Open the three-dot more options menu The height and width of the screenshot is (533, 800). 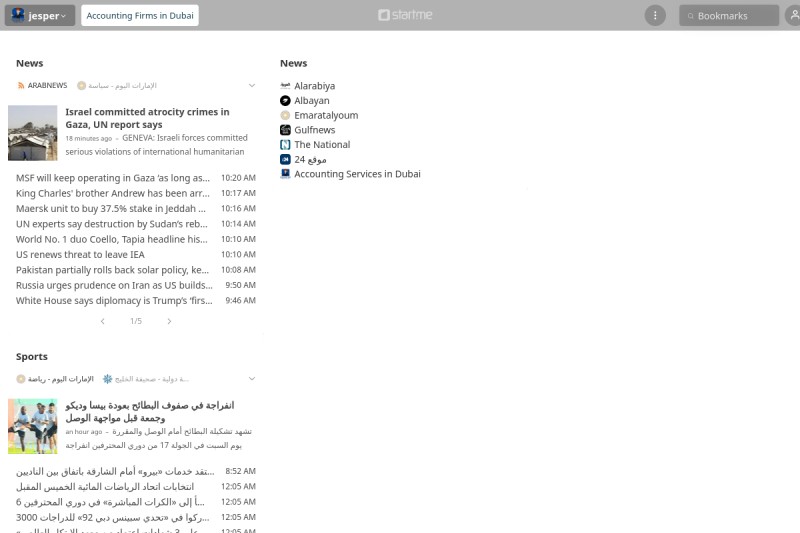tap(655, 15)
